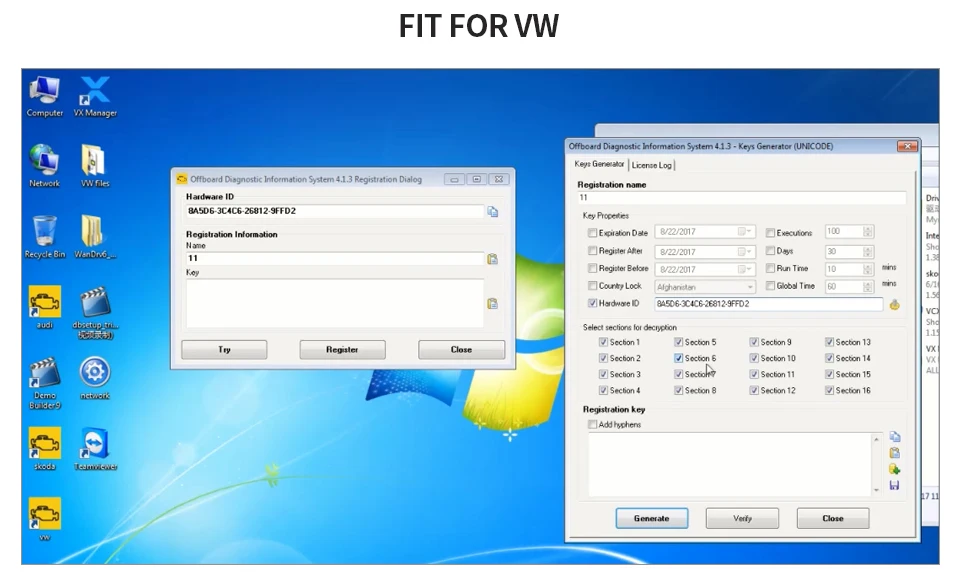Open the Computer desktop icon
960x579 pixels.
(45, 97)
